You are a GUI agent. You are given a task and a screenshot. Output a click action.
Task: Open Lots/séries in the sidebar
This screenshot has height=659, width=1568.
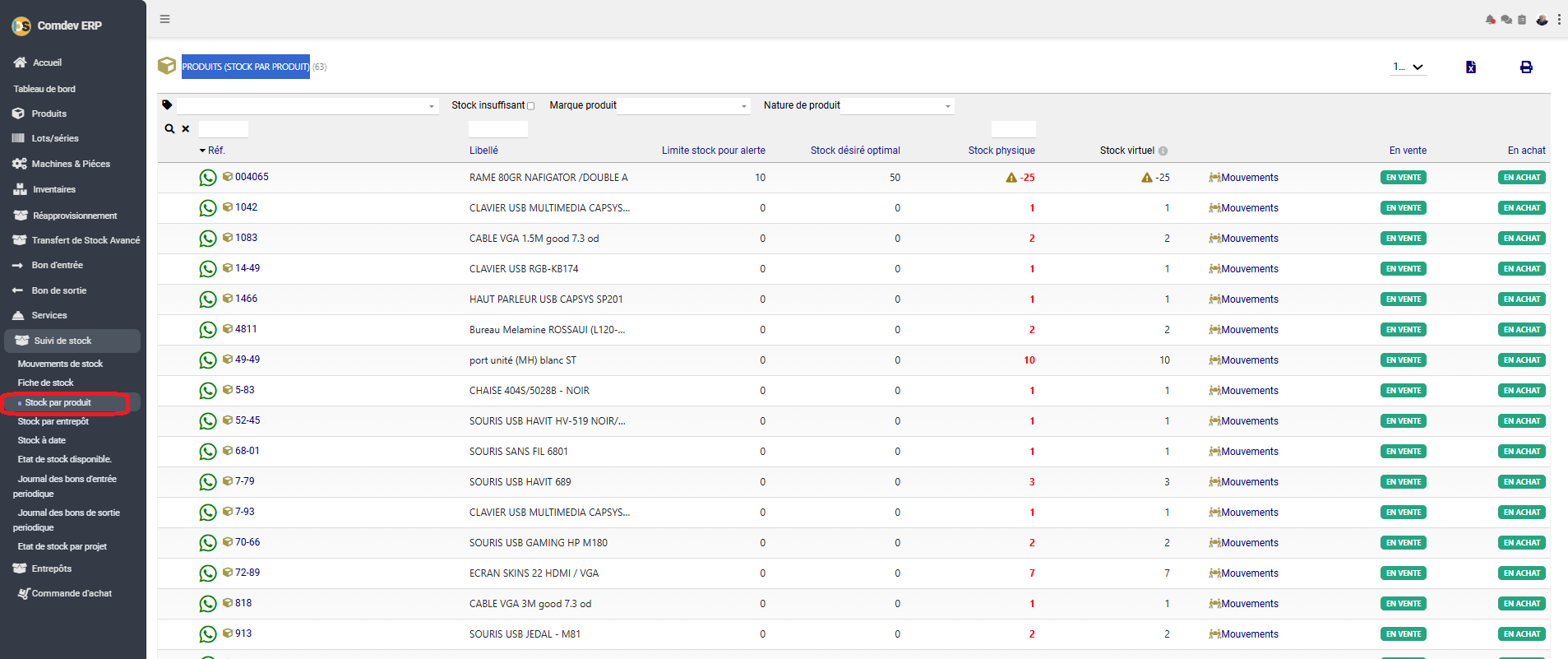coord(54,138)
